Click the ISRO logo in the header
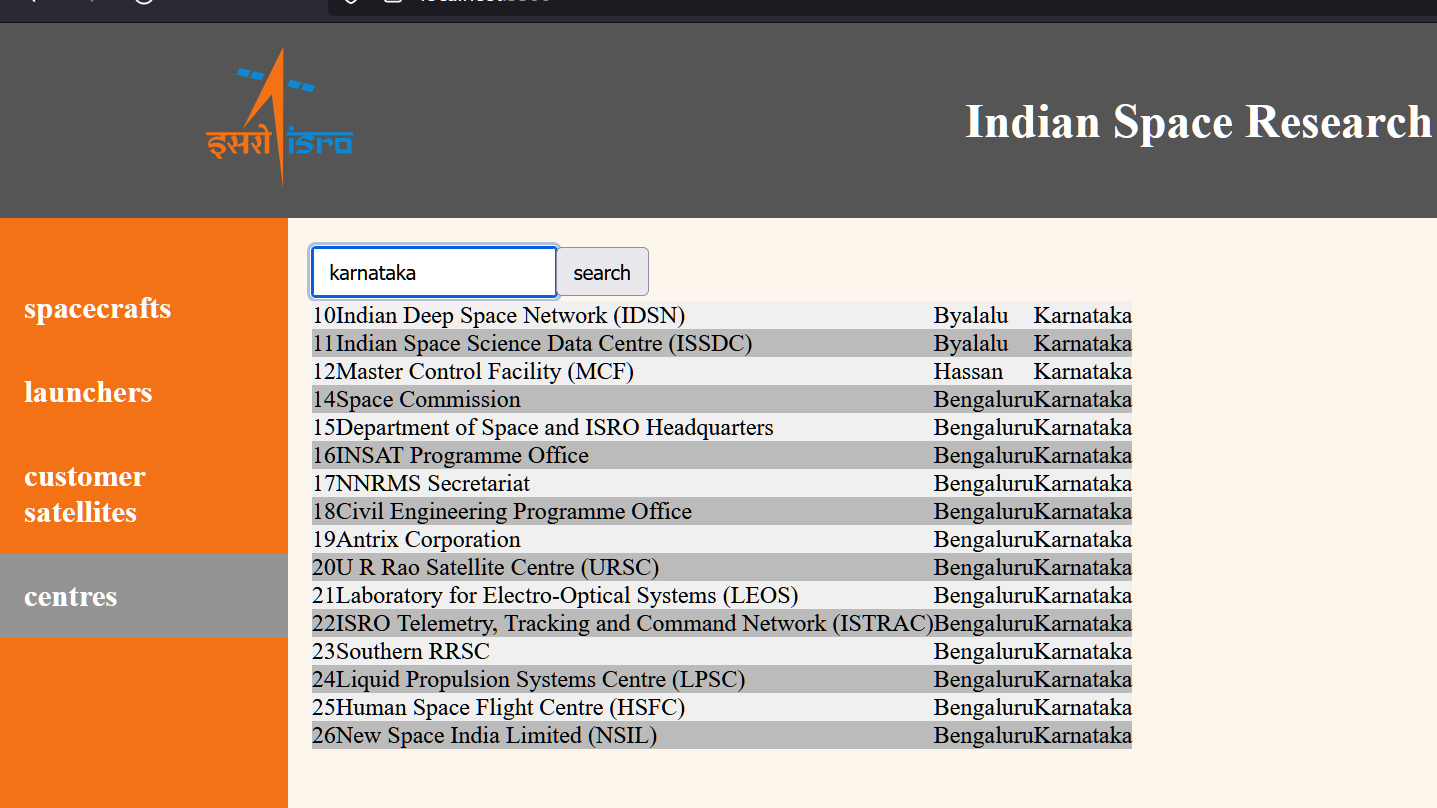The image size is (1437, 808). point(280,117)
